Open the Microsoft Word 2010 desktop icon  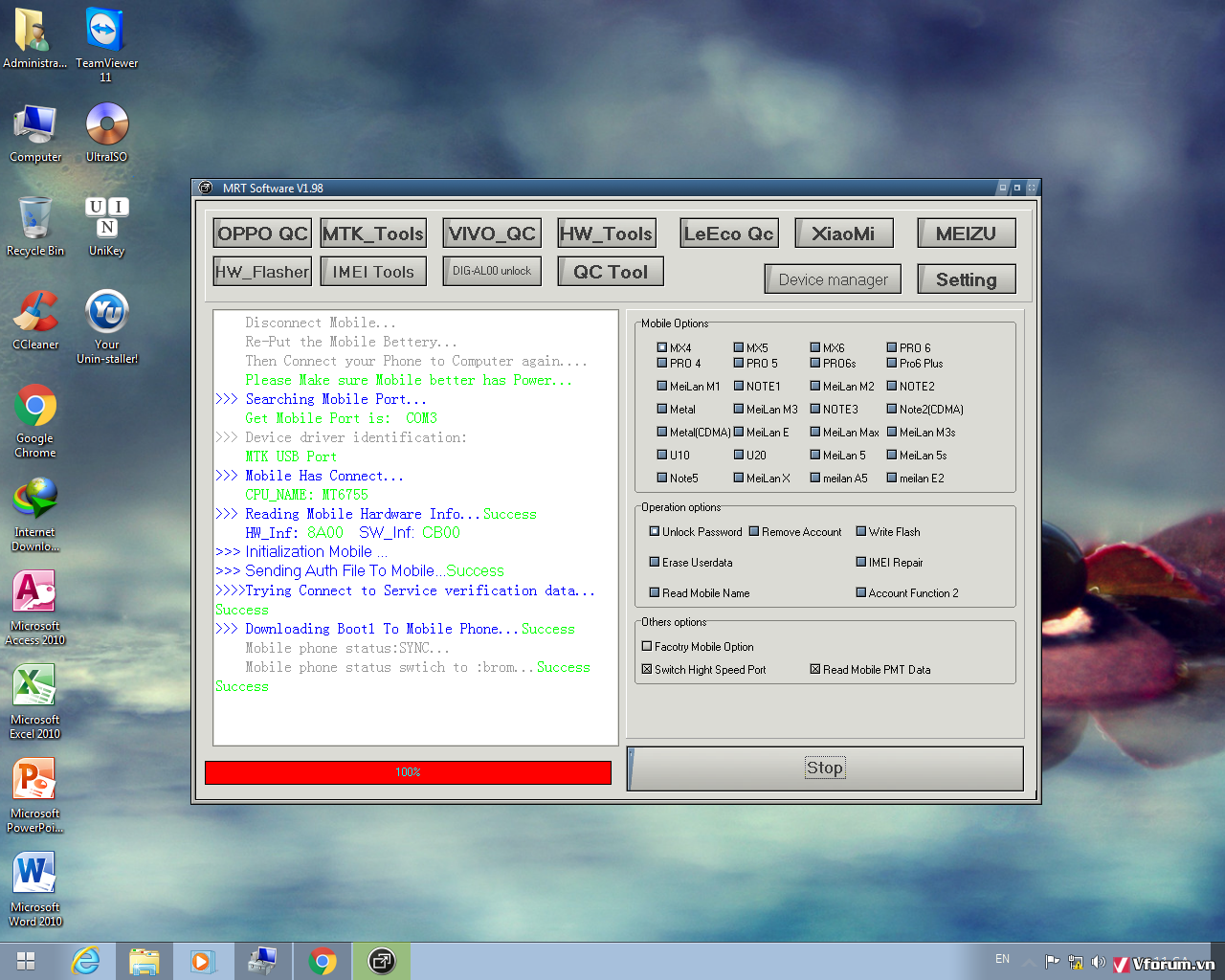click(35, 889)
